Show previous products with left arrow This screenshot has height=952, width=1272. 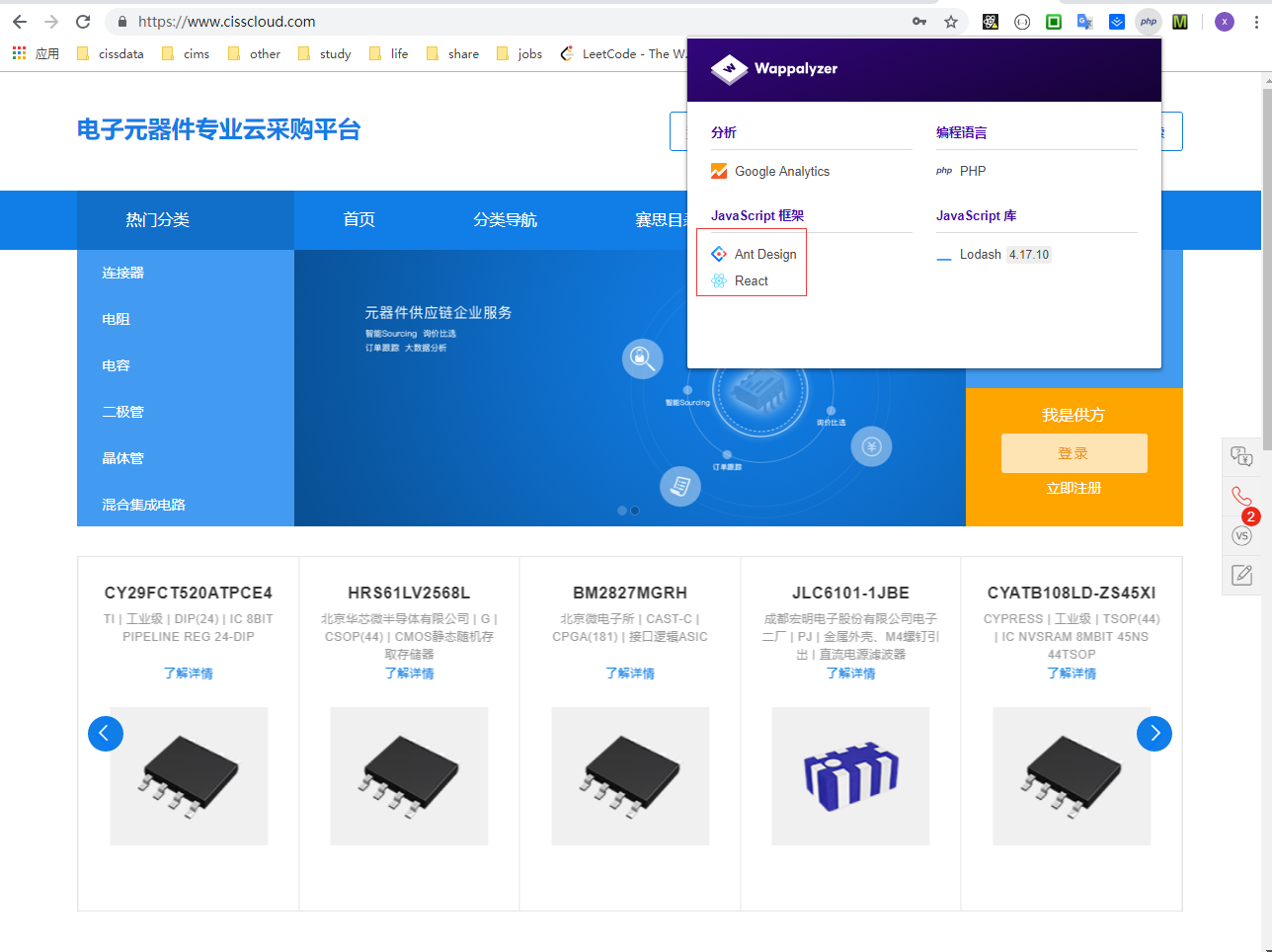point(106,734)
